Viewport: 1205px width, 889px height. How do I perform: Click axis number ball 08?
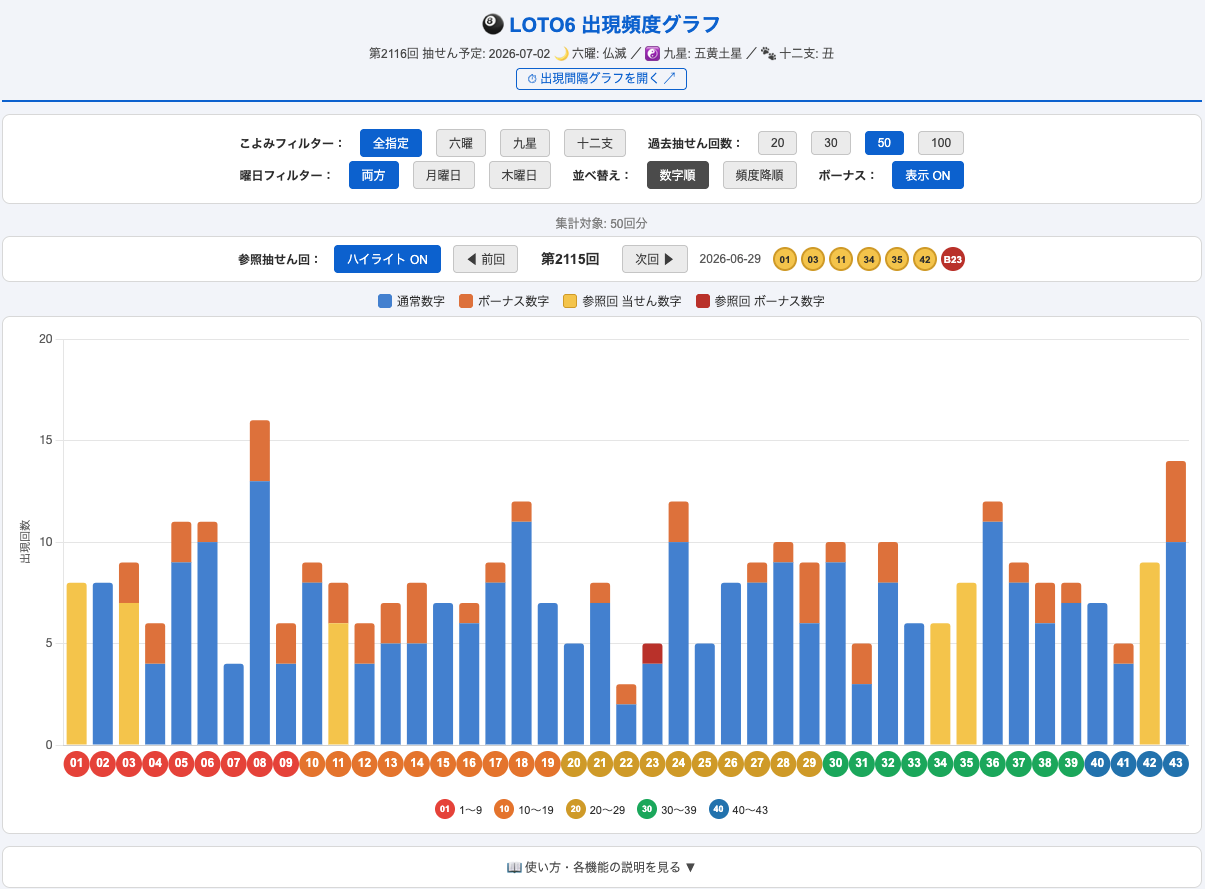coord(260,764)
